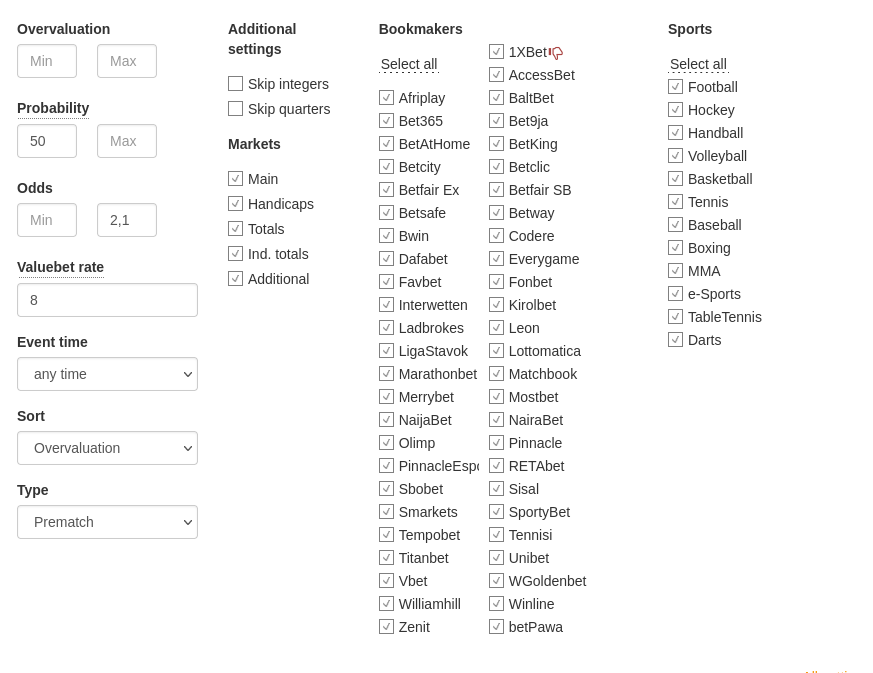Viewport: 873px width, 673px height.
Task: Disable the Betfair Ex bookmaker
Action: [x=387, y=190]
